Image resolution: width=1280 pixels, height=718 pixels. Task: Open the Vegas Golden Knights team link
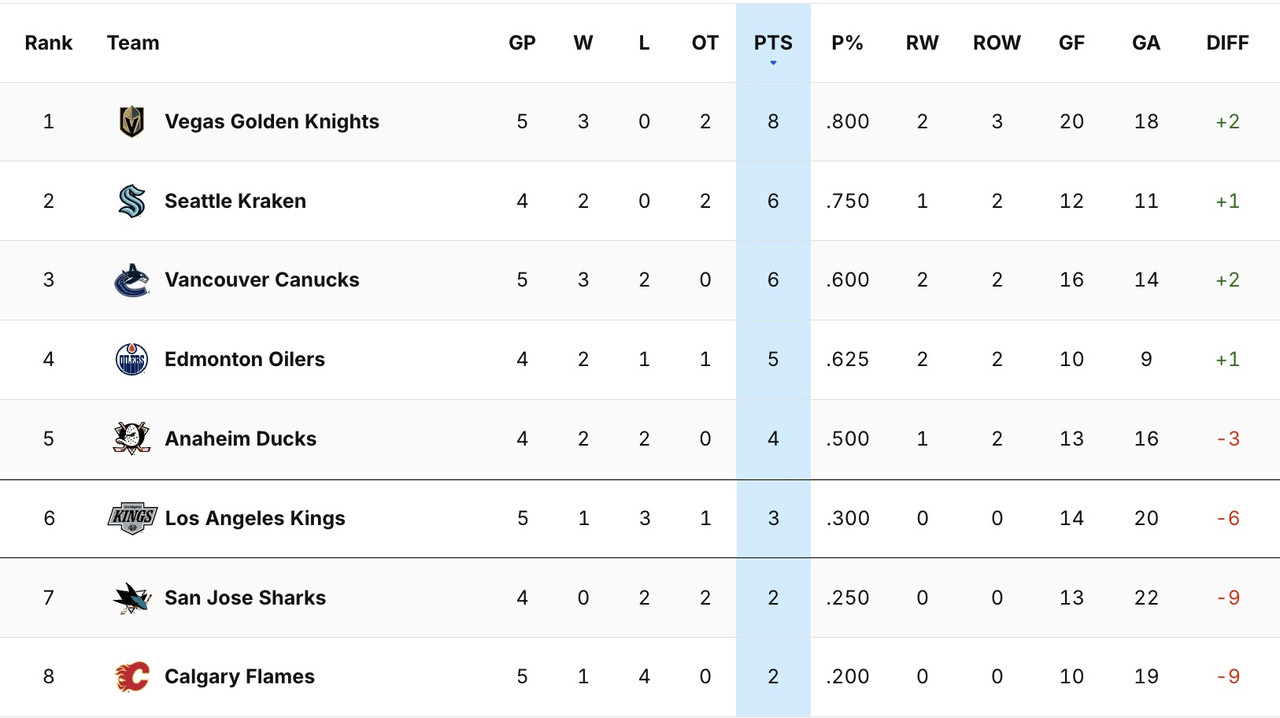coord(271,122)
